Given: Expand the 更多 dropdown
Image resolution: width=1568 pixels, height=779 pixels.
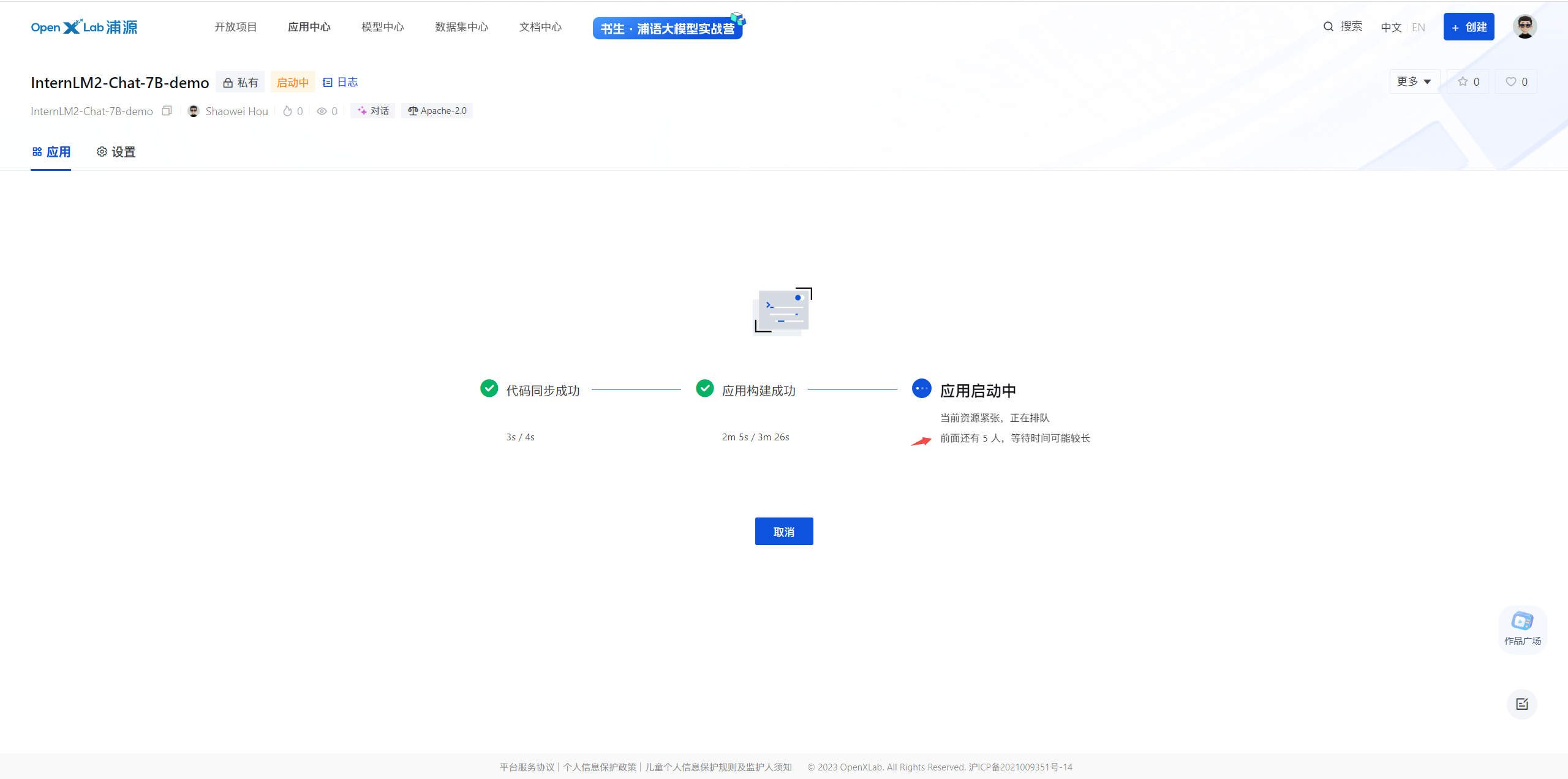Looking at the screenshot, I should click(x=1414, y=81).
